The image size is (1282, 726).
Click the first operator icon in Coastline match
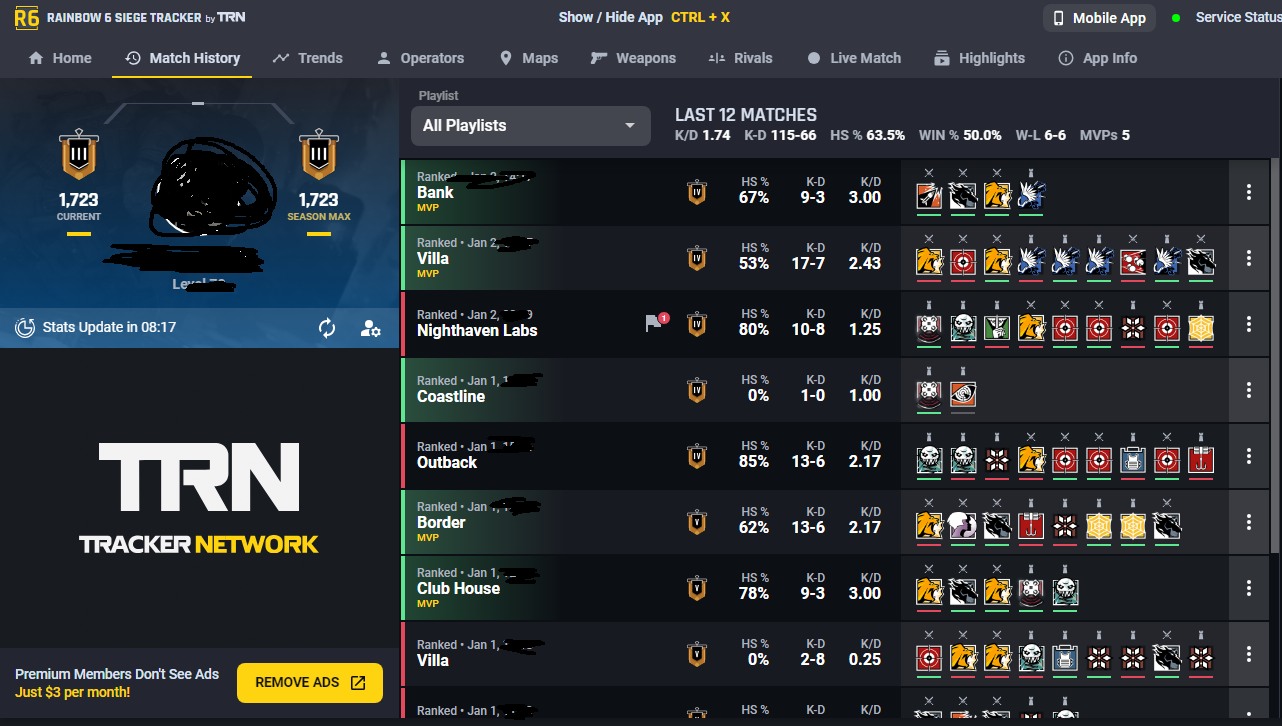coord(929,394)
